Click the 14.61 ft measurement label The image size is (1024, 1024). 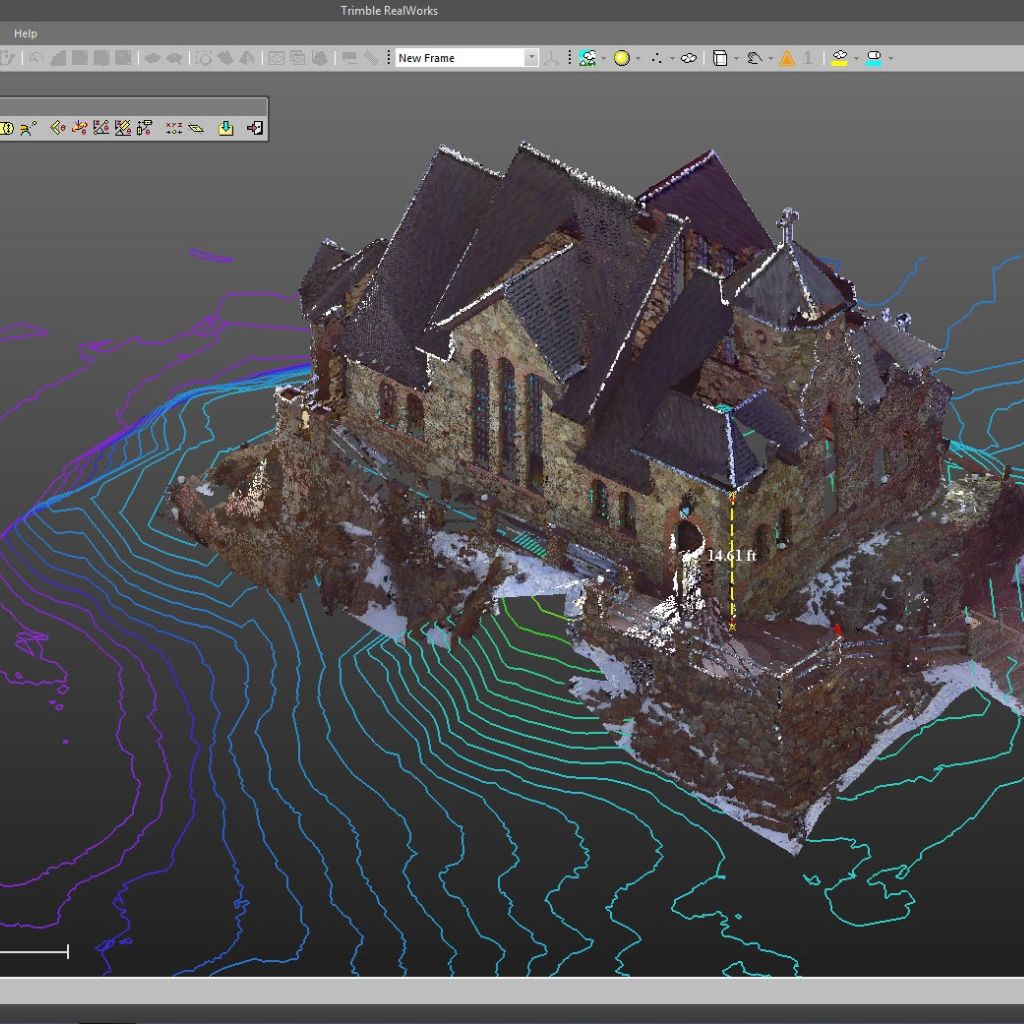point(731,555)
